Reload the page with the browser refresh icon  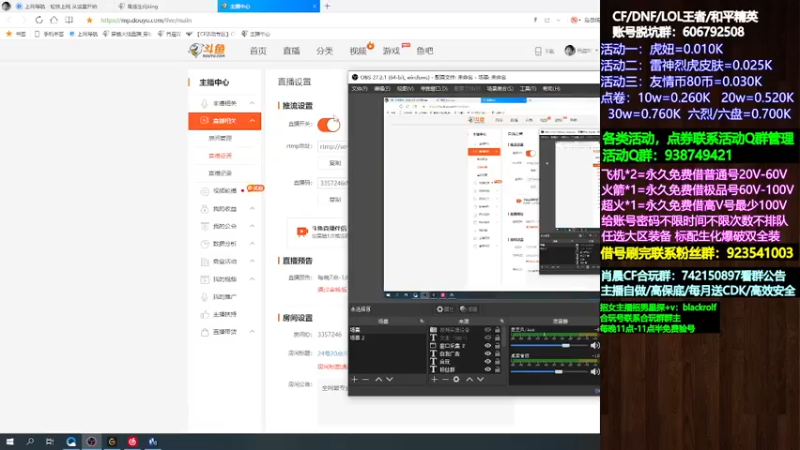pos(39,20)
